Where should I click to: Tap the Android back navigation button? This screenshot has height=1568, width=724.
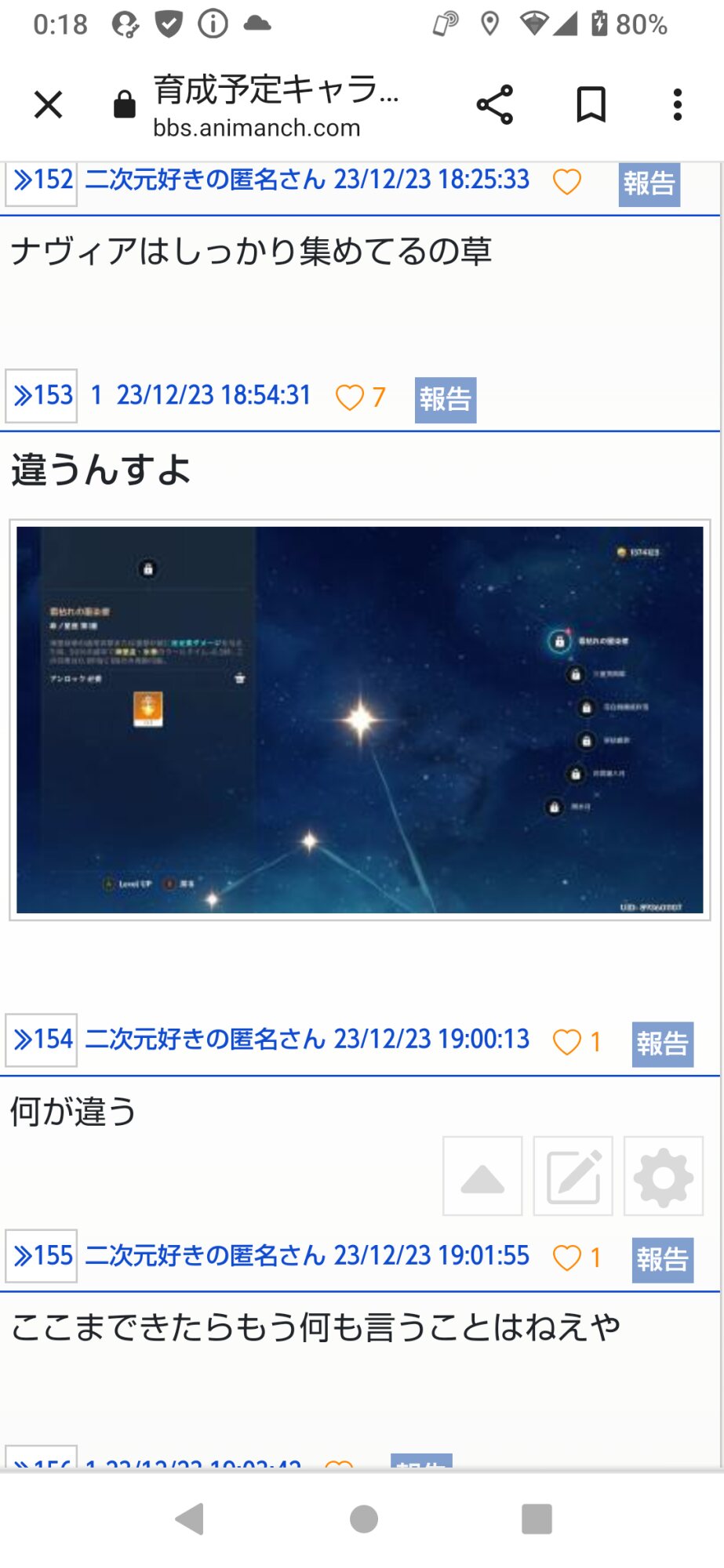[190, 1519]
